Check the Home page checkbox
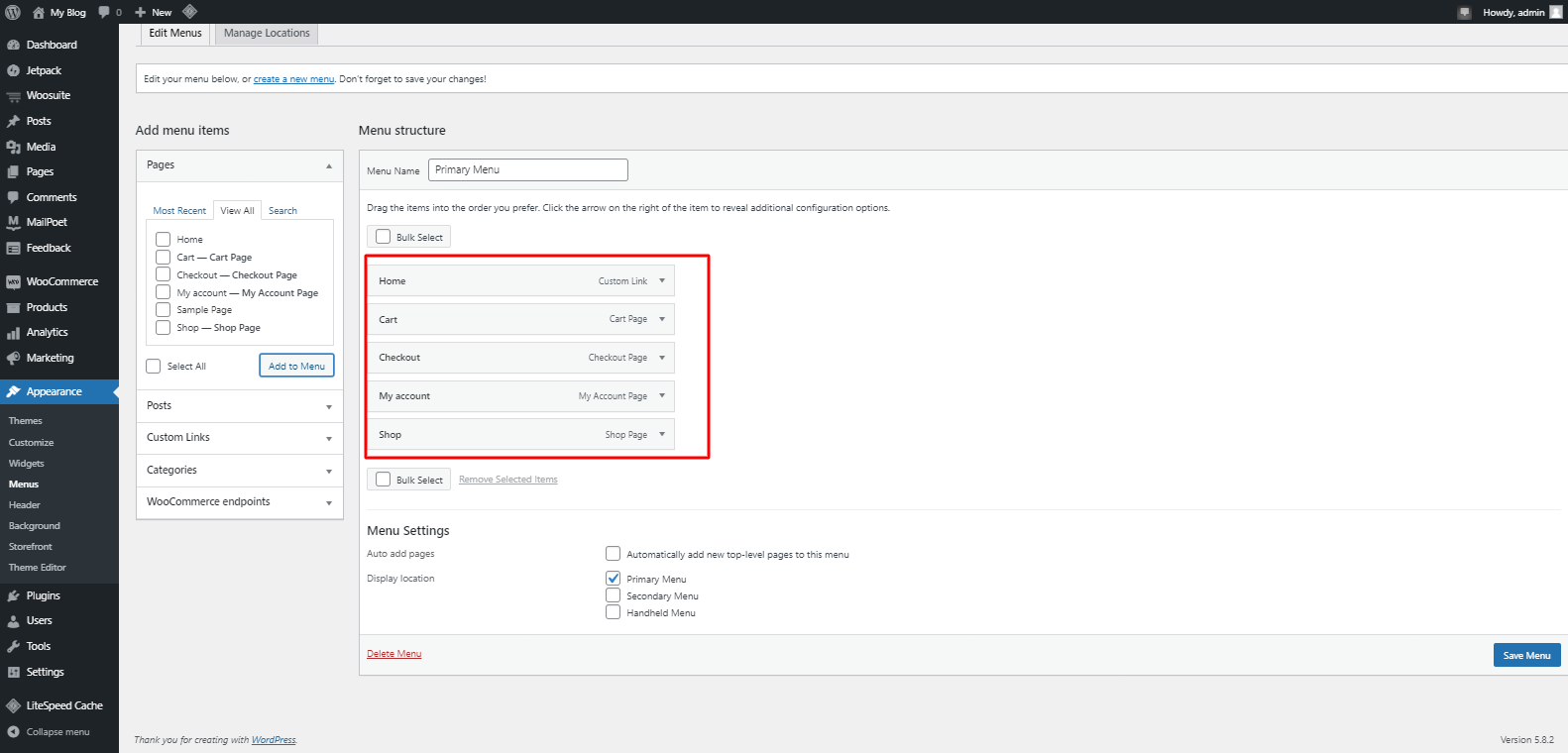 point(164,239)
